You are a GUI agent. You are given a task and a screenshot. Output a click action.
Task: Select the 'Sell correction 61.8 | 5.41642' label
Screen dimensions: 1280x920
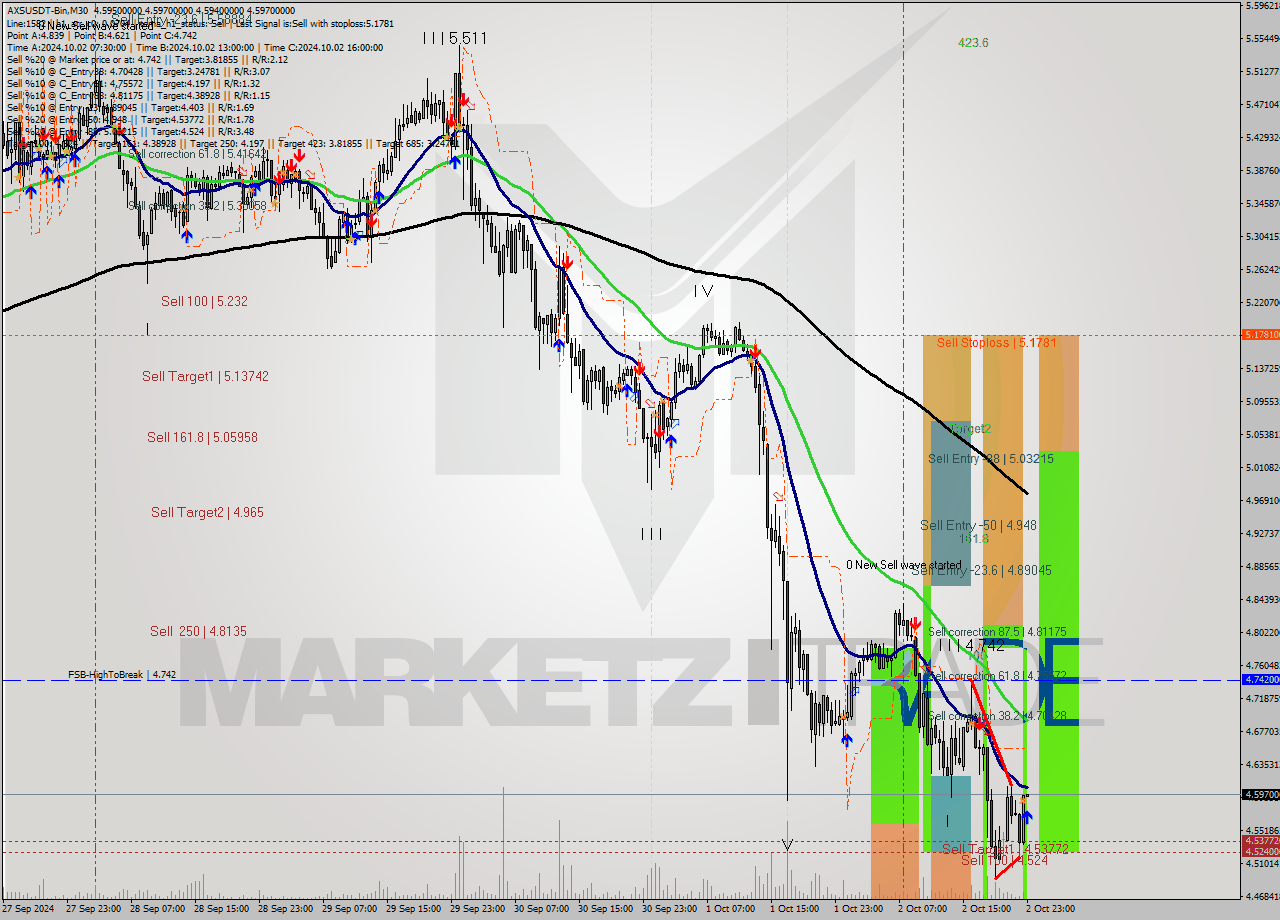pos(198,154)
